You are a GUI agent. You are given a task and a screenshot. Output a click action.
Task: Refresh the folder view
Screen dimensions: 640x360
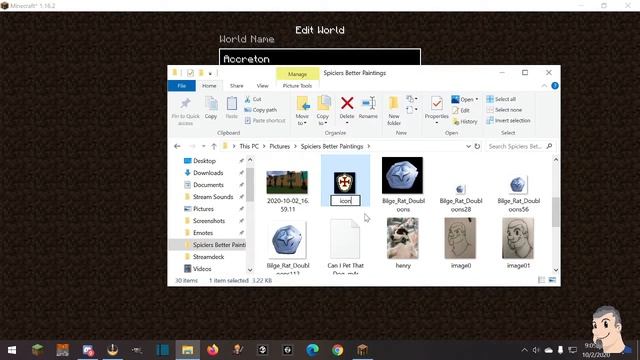[477, 146]
